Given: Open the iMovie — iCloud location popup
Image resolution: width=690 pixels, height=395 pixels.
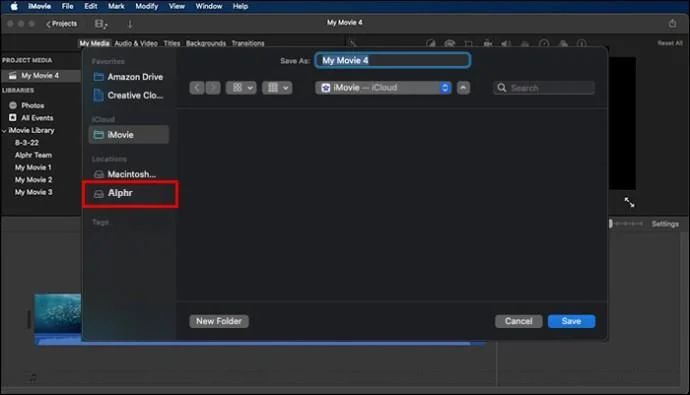Looking at the screenshot, I should [x=383, y=88].
